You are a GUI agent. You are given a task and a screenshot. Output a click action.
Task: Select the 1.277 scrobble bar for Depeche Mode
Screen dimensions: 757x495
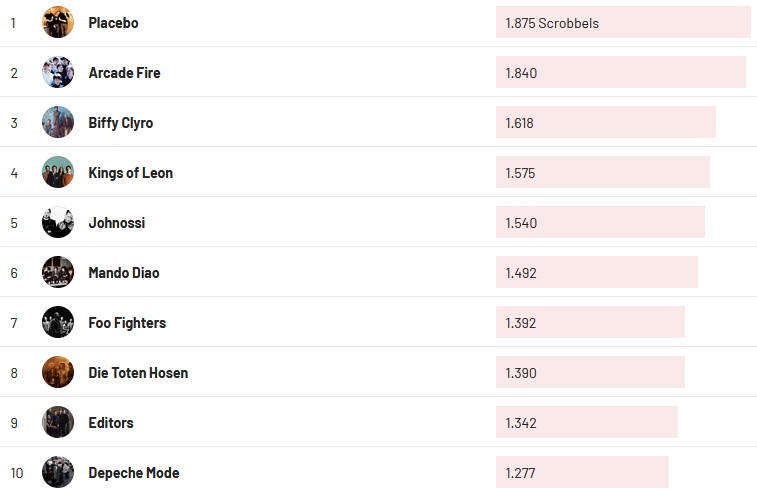point(582,472)
